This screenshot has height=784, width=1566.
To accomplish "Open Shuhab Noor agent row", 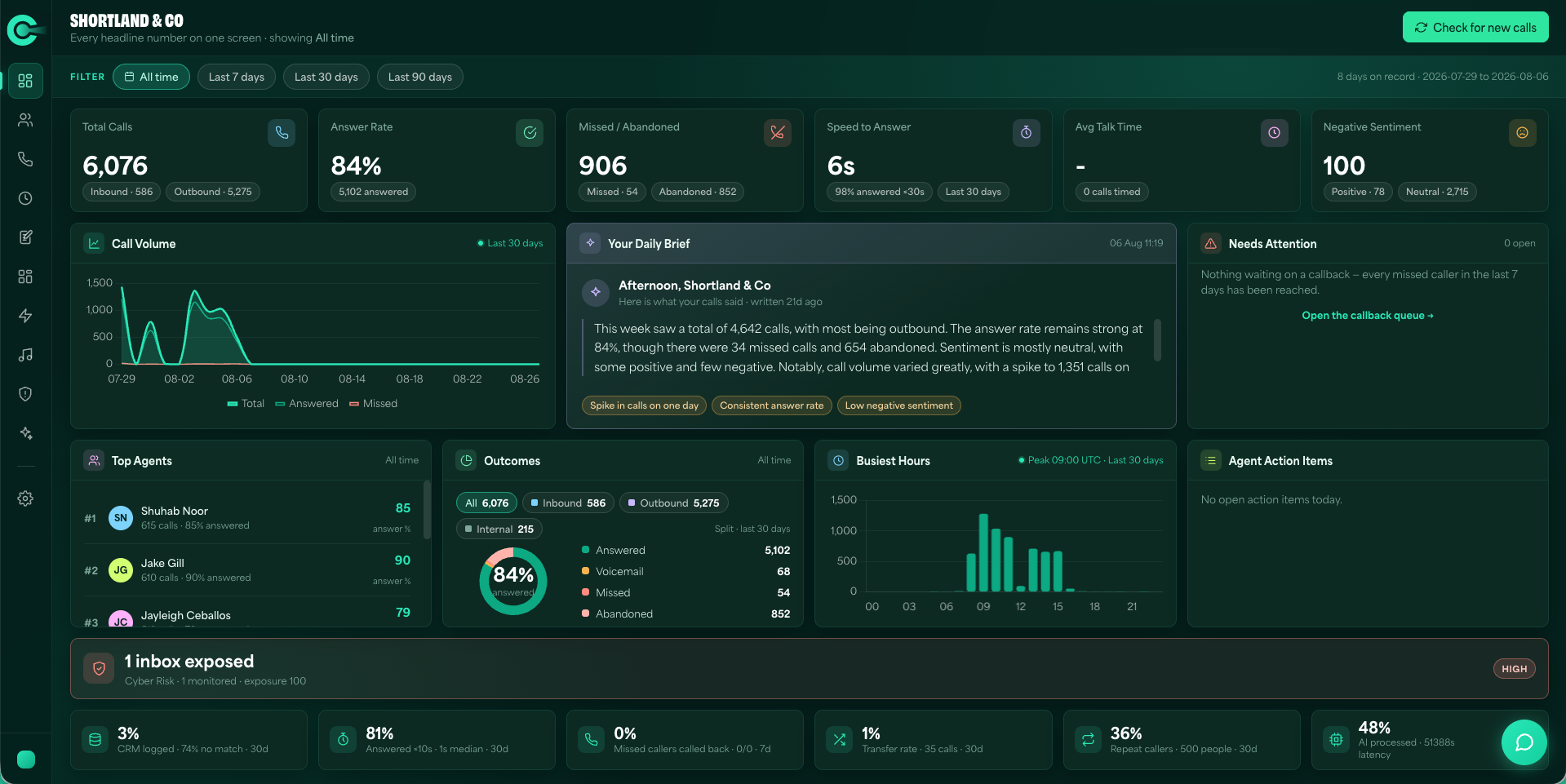I will point(248,517).
